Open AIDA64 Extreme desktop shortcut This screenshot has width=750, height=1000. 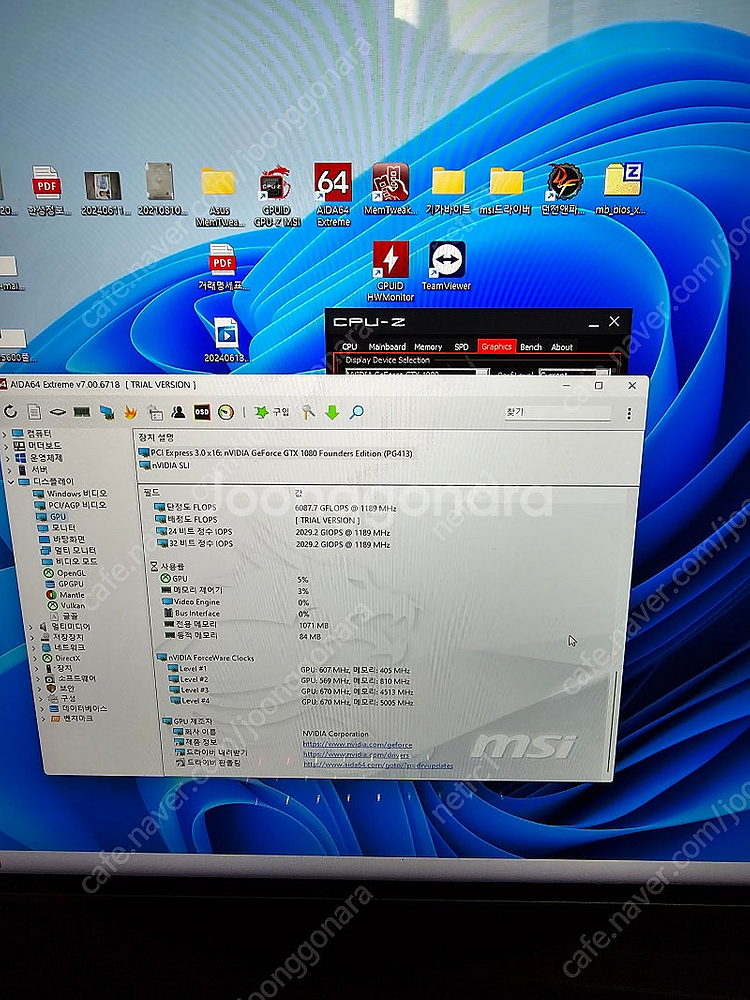pyautogui.click(x=333, y=195)
